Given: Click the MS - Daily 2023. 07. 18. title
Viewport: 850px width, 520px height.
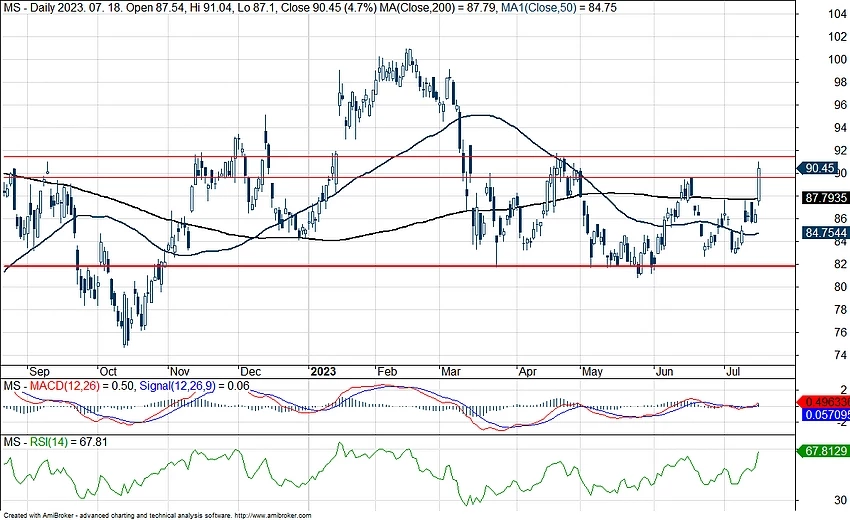Looking at the screenshot, I should 62,8.
